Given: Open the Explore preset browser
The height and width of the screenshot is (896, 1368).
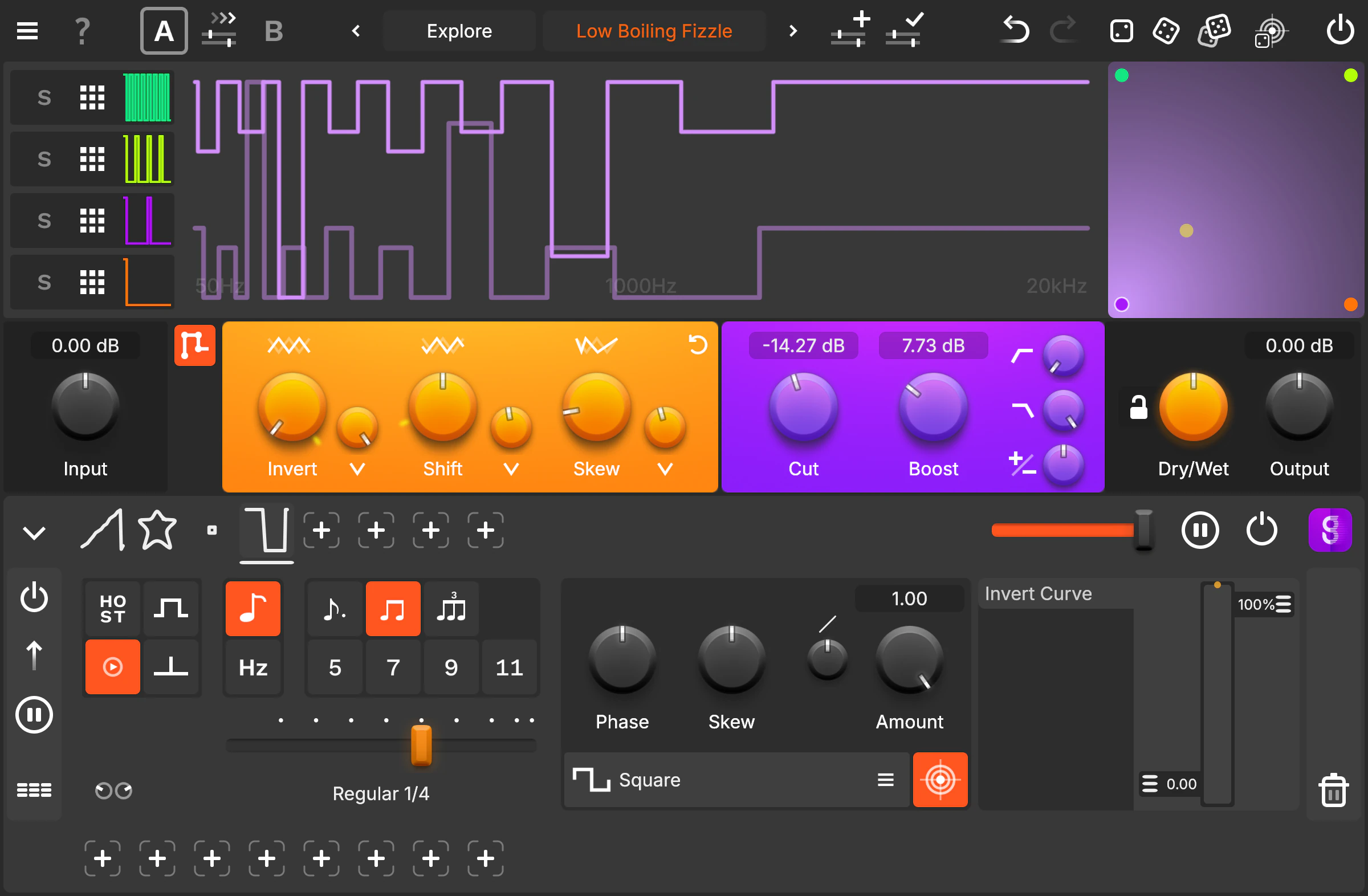Looking at the screenshot, I should pos(459,30).
